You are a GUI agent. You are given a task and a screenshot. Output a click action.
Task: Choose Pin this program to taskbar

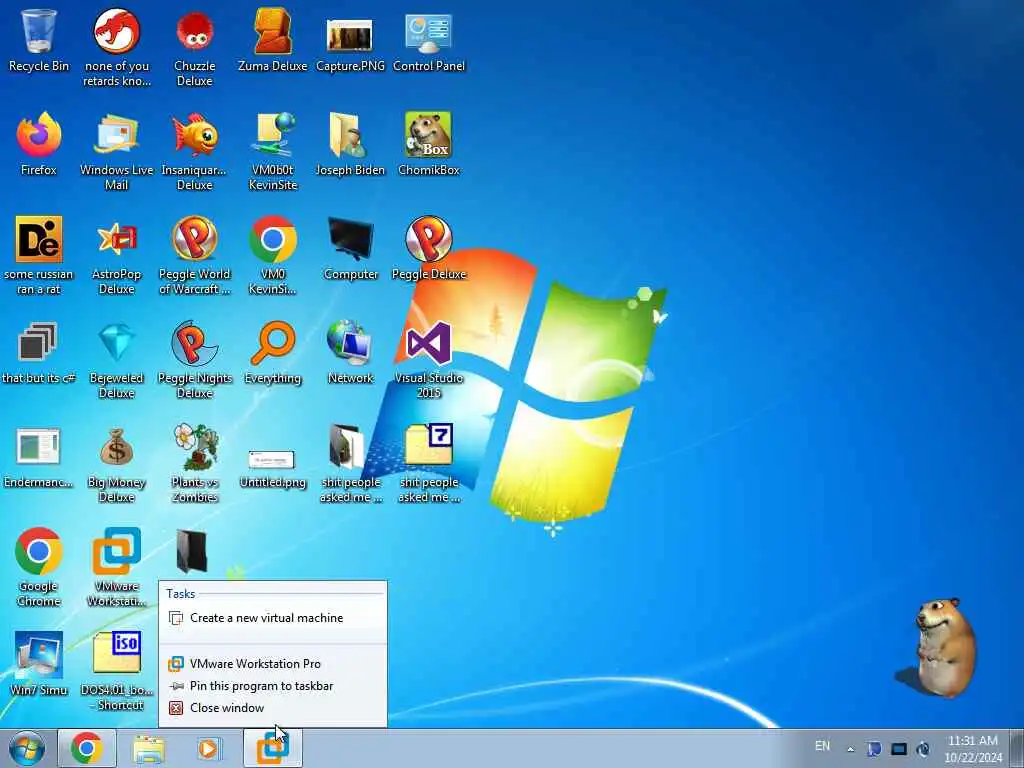pos(272,686)
